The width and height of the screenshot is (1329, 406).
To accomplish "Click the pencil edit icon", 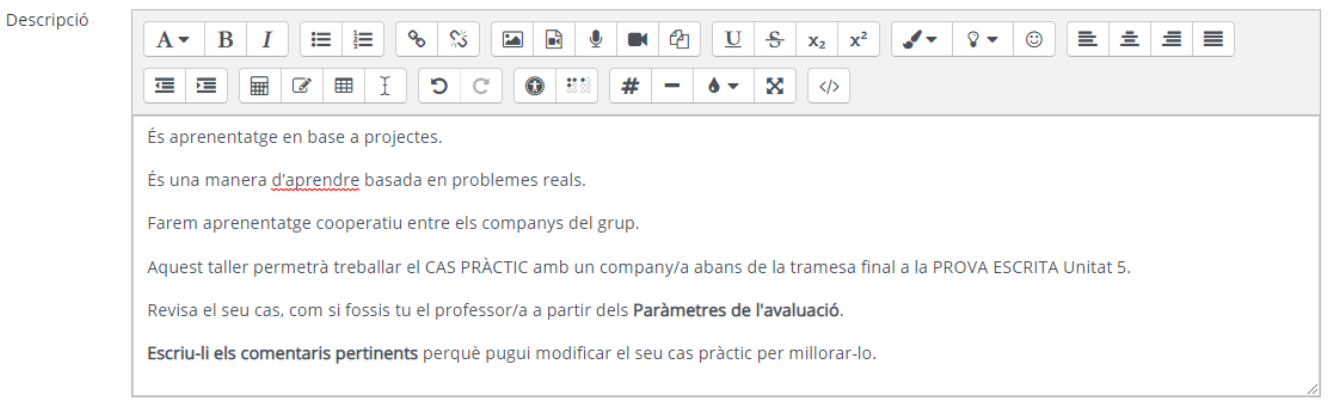I will [x=301, y=87].
